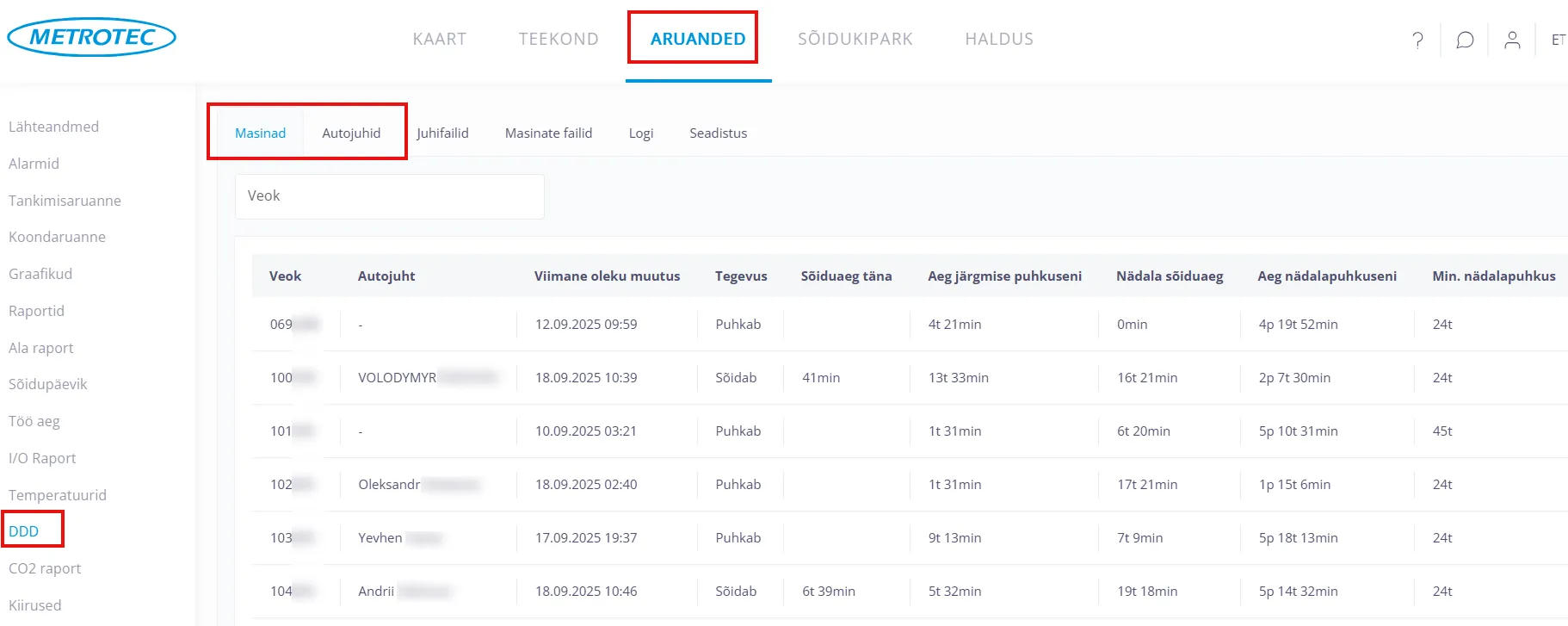Go to the SÕIDUKIPARK section
Viewport: 1568px width, 626px height.
(855, 39)
